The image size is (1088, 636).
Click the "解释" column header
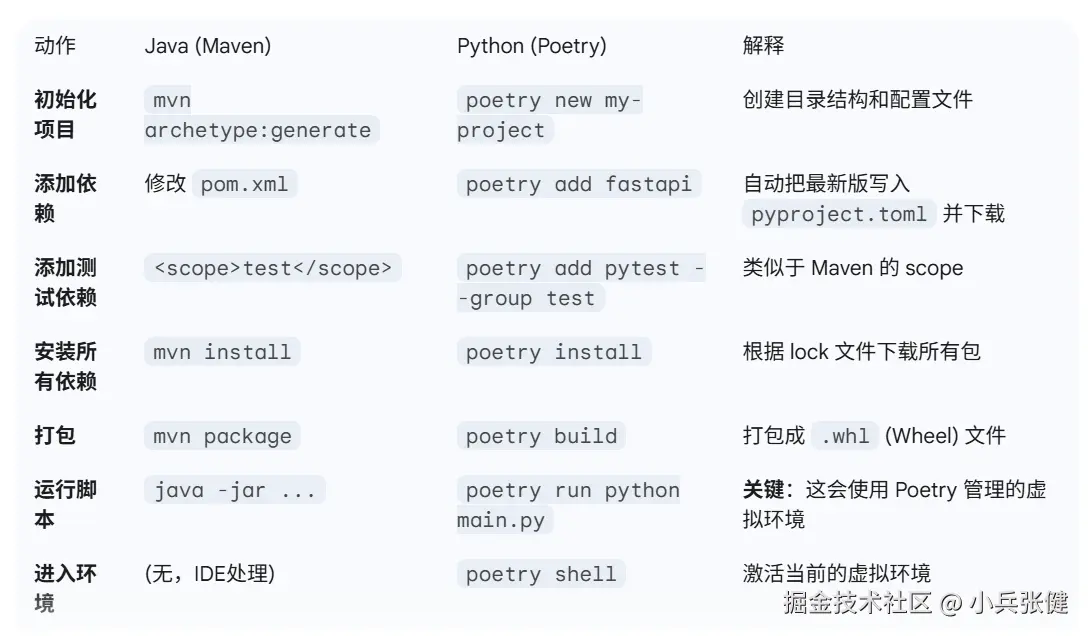coord(763,46)
